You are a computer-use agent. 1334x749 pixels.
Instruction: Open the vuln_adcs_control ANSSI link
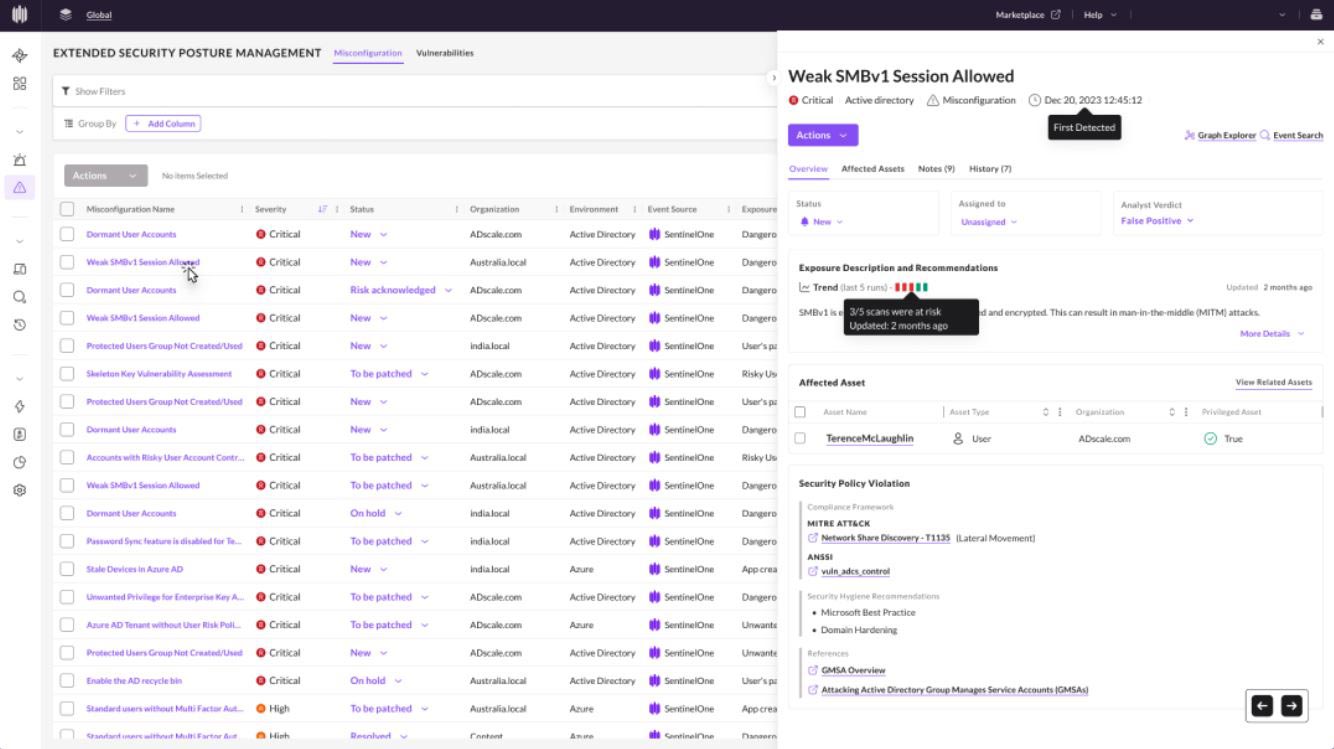pos(855,572)
